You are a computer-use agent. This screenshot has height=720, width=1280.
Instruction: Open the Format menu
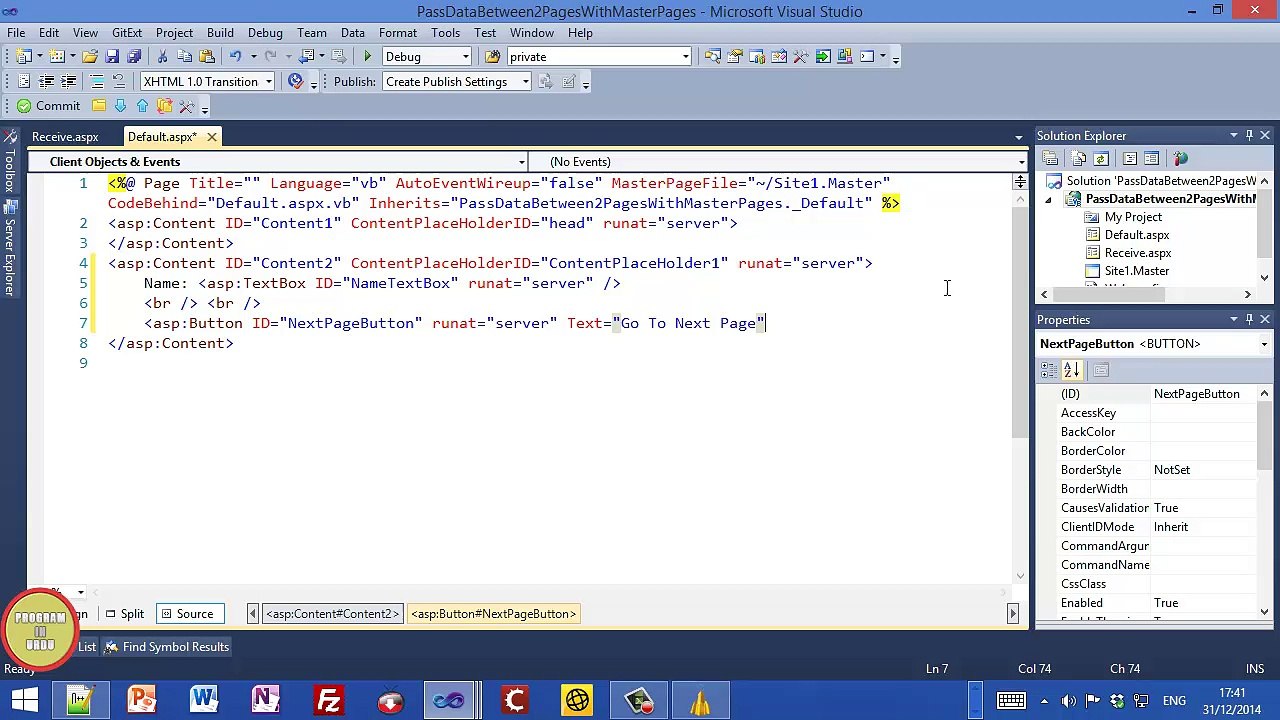pos(398,33)
